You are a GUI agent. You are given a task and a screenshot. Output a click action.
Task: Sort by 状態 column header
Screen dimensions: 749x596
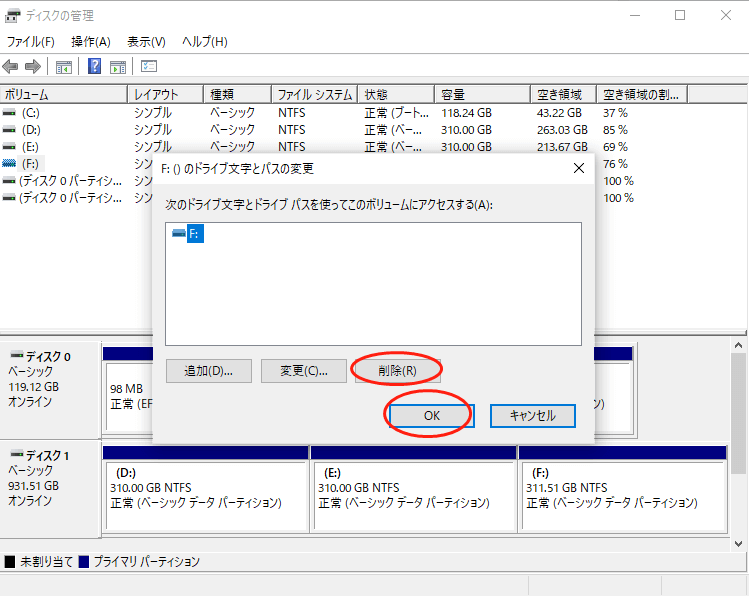tap(396, 95)
